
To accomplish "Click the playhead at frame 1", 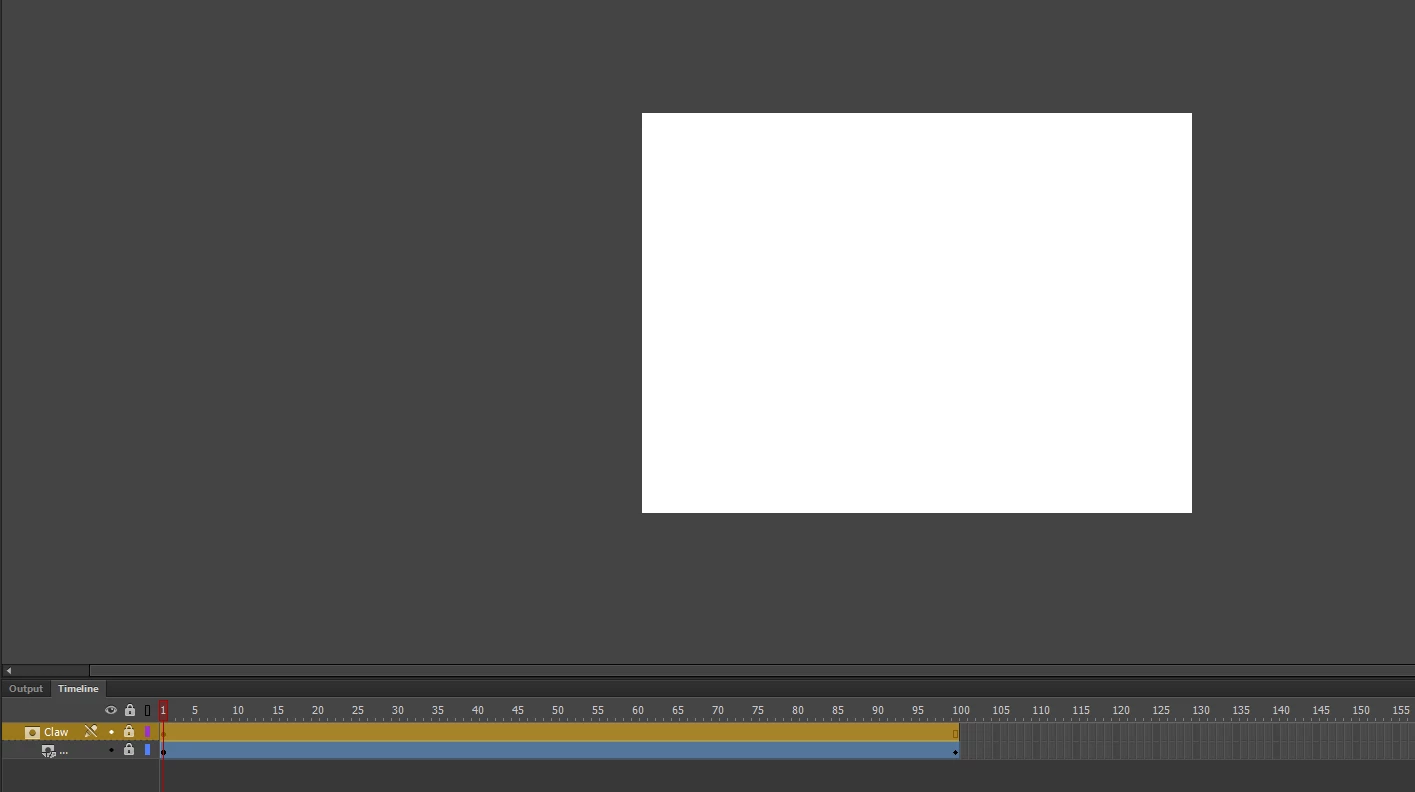I will 163,710.
